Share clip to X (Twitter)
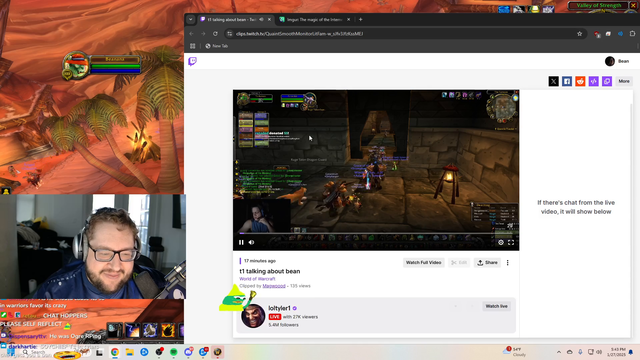 click(553, 81)
